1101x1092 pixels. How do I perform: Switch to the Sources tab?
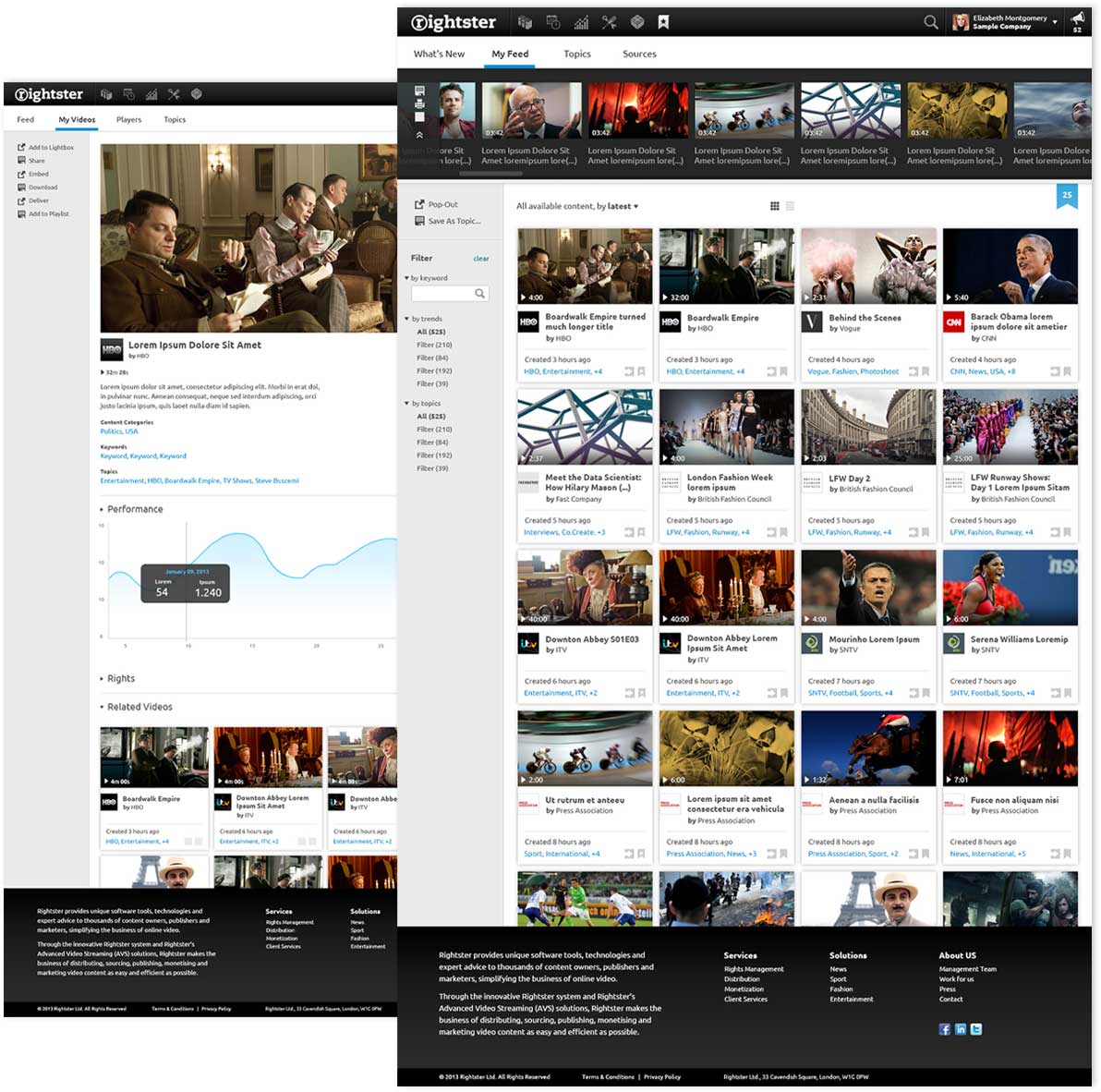point(640,55)
